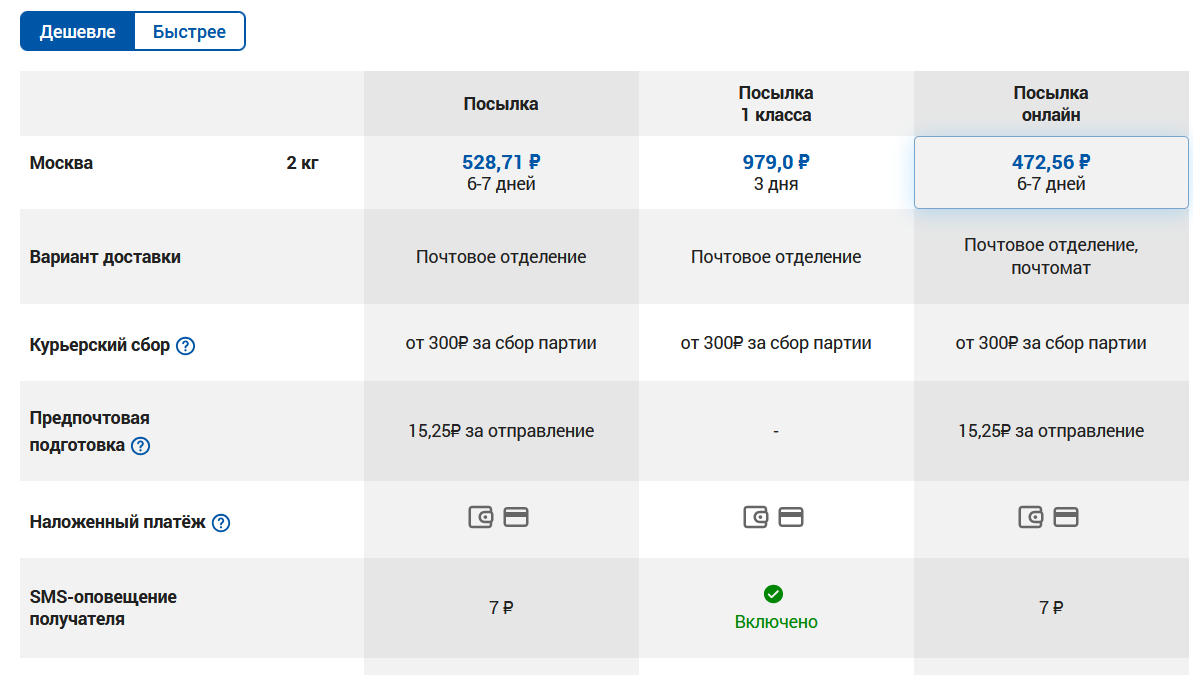The image size is (1193, 675).
Task: Click wallet icon in Посылка column
Action: coord(481,517)
